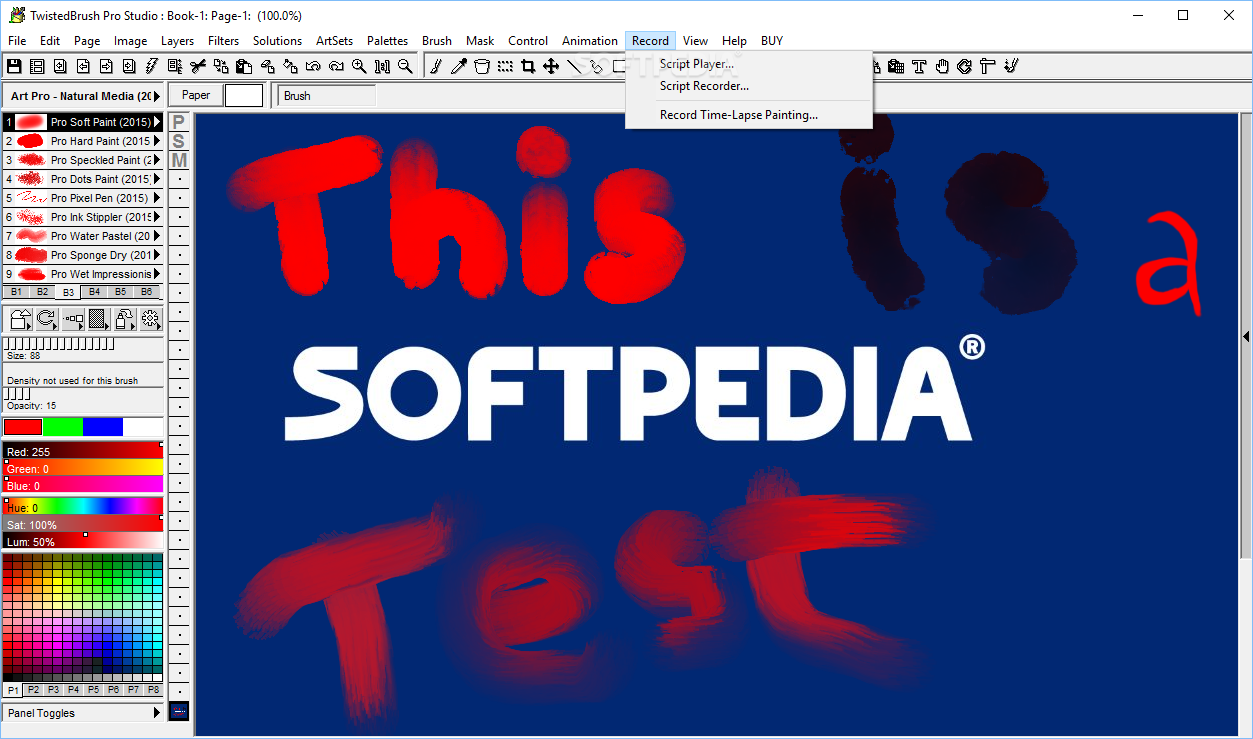This screenshot has height=739, width=1253.
Task: Open the ArtSets menu
Action: coord(334,41)
